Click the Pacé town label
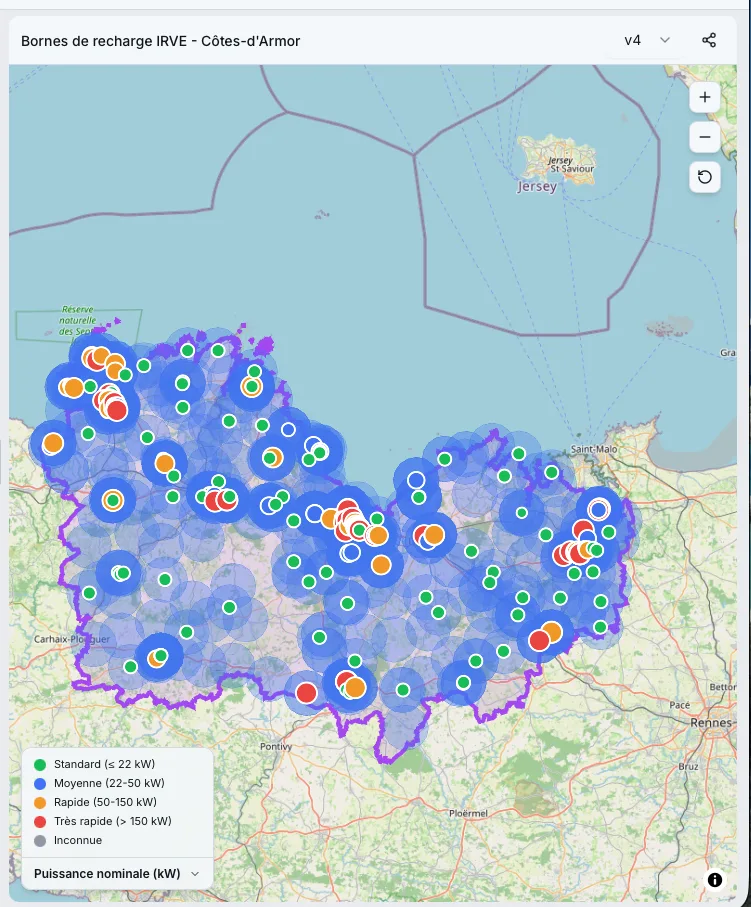751x907 pixels. [x=679, y=705]
